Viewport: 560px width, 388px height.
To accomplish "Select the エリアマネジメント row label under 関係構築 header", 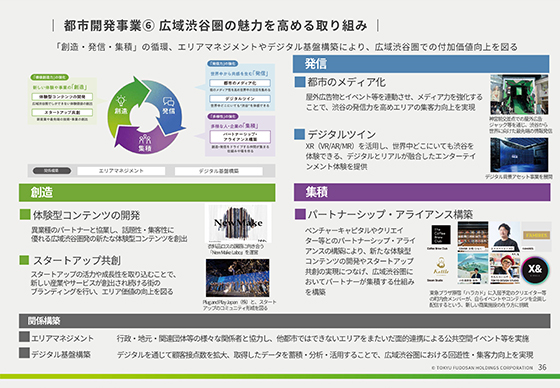I will [62, 338].
